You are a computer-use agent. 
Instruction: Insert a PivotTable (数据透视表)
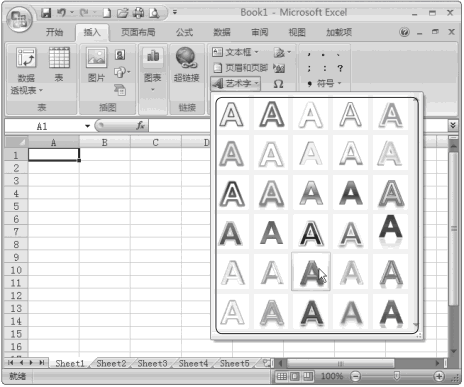[26, 71]
